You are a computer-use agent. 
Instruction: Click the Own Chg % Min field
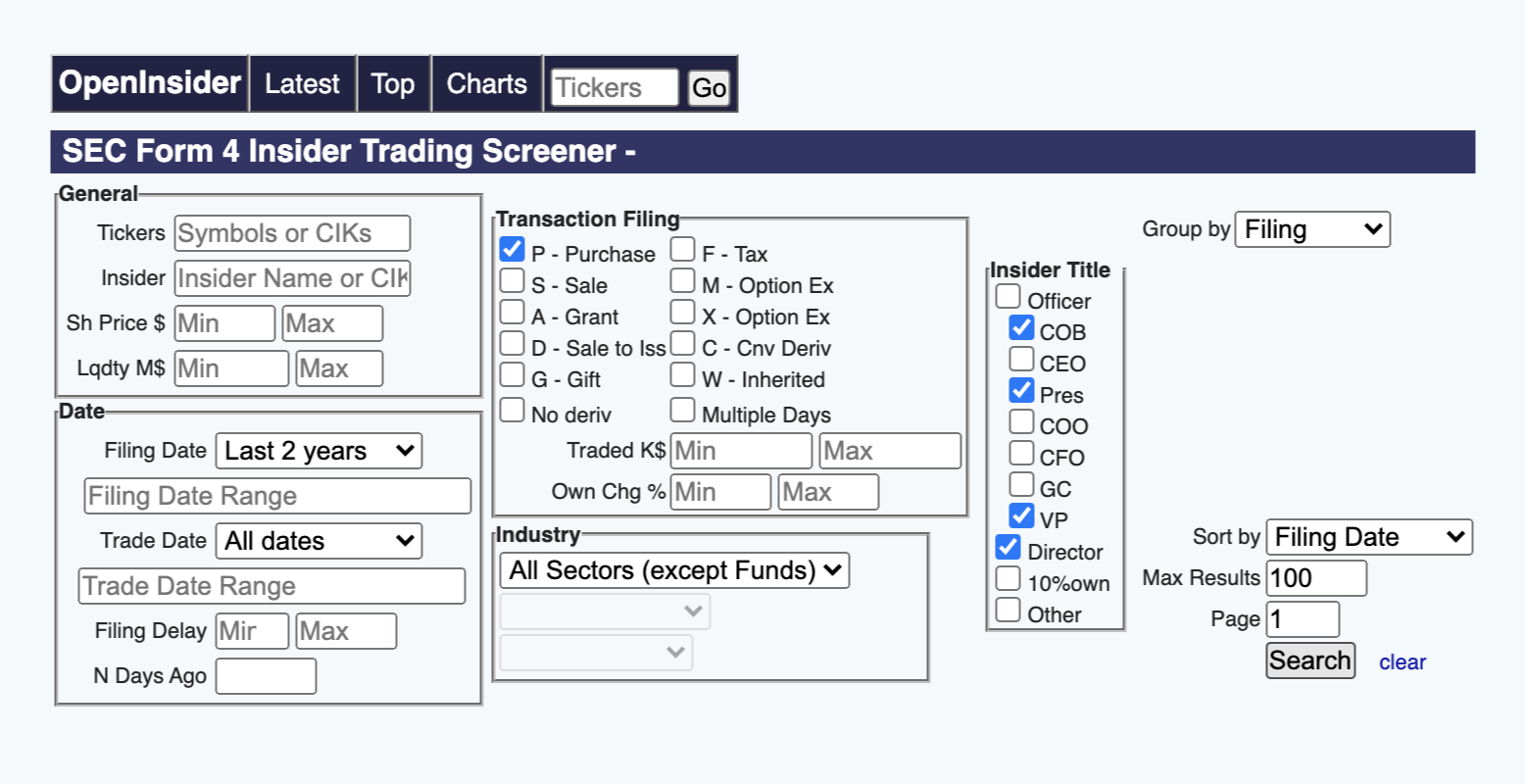click(x=720, y=492)
